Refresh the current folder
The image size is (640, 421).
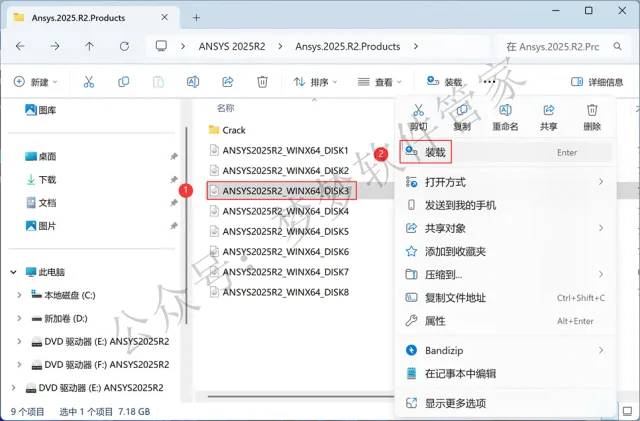pos(124,46)
